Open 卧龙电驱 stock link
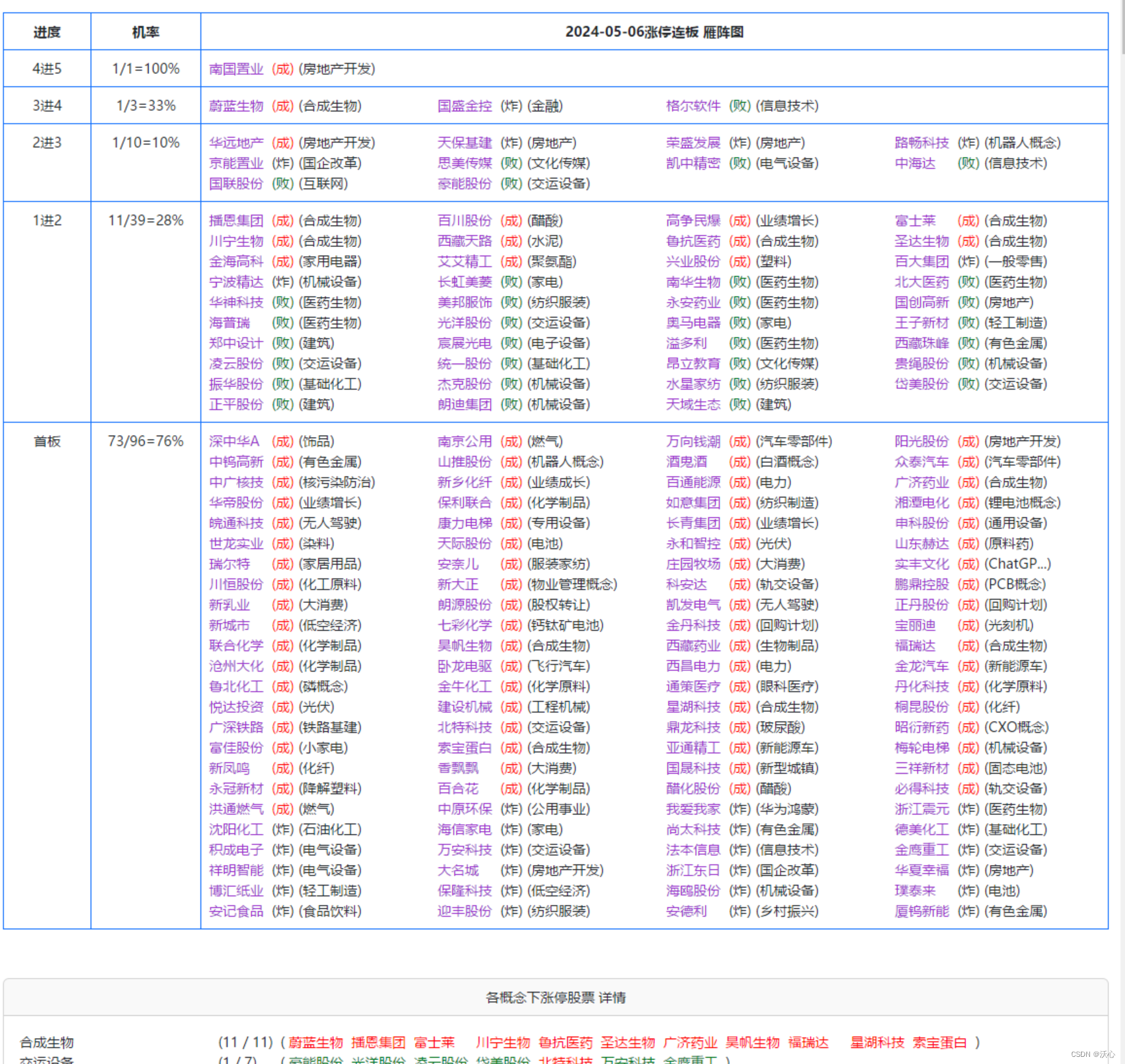The height and width of the screenshot is (1064, 1125). coord(464,666)
